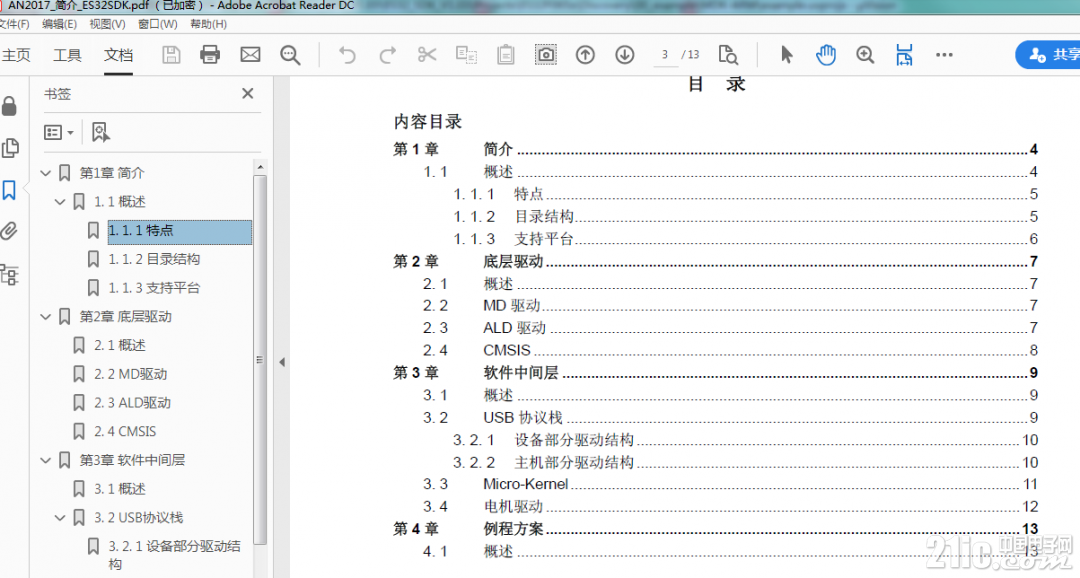Close the 书签 bookmarks panel
This screenshot has width=1080, height=578.
click(x=248, y=94)
